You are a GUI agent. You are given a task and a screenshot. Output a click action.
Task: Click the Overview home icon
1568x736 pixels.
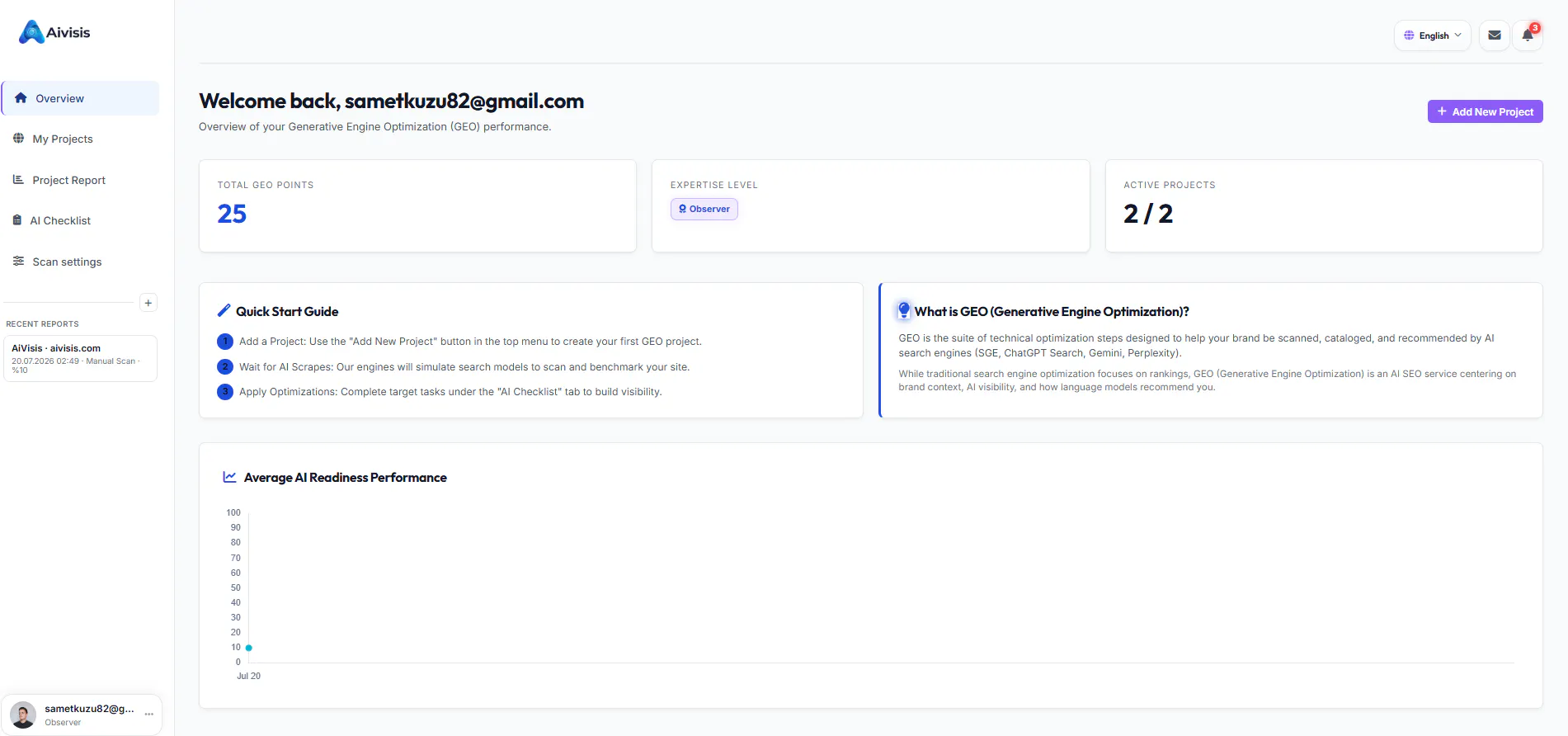click(21, 97)
